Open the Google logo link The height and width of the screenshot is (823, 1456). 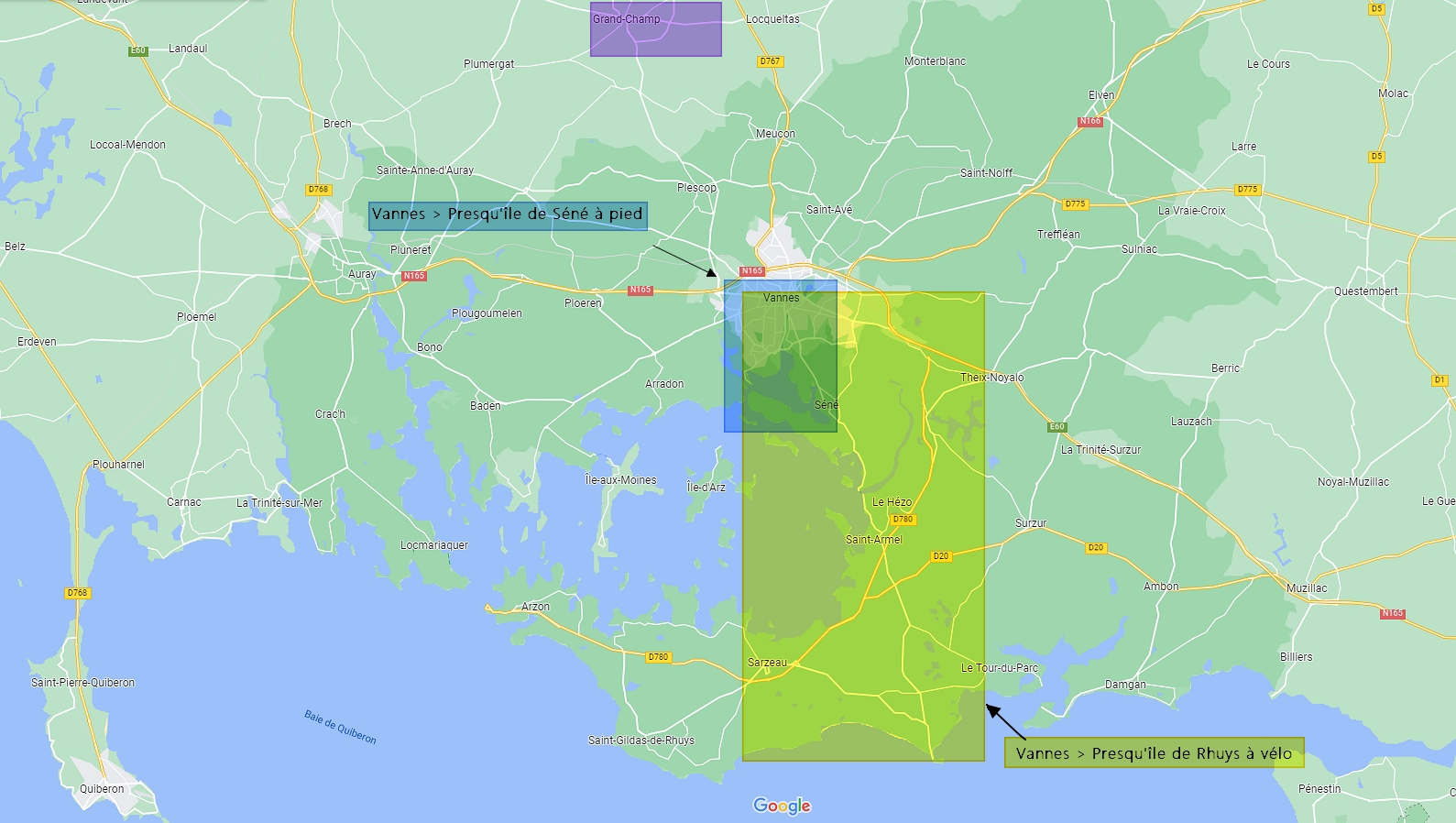point(782,806)
